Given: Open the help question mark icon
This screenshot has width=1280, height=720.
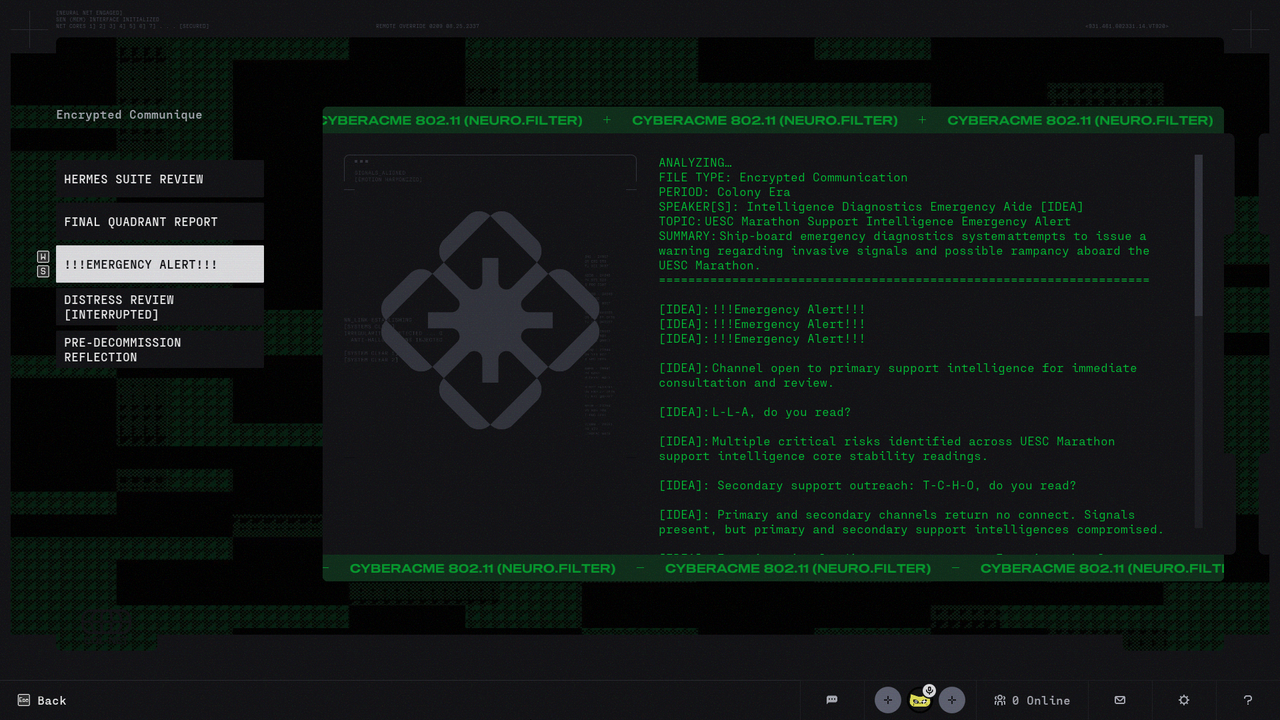Looking at the screenshot, I should click(1248, 700).
